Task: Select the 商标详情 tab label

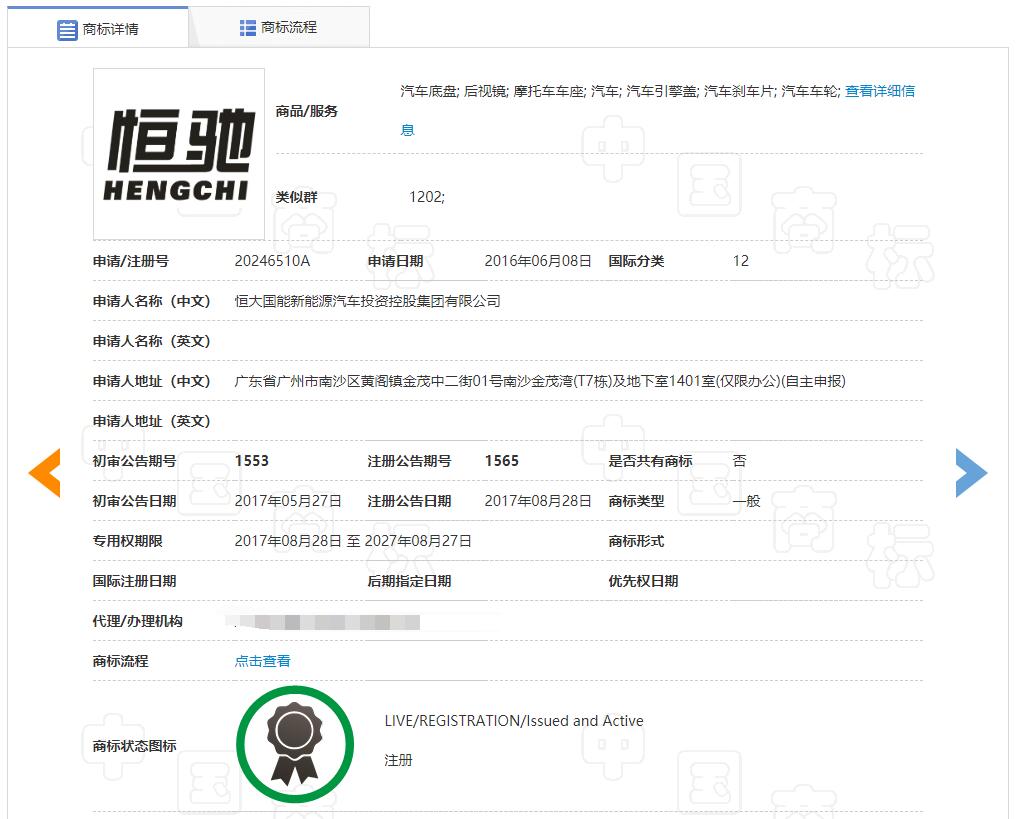Action: 111,29
